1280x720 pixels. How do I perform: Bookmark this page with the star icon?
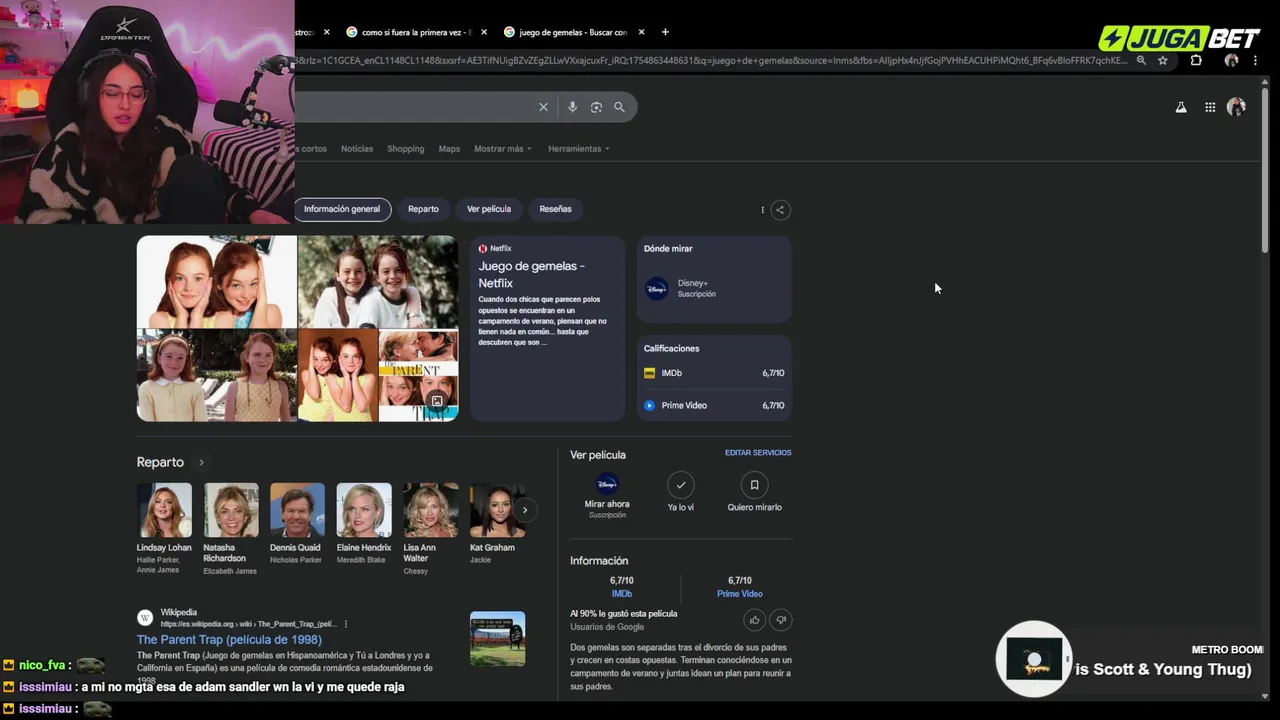1162,60
